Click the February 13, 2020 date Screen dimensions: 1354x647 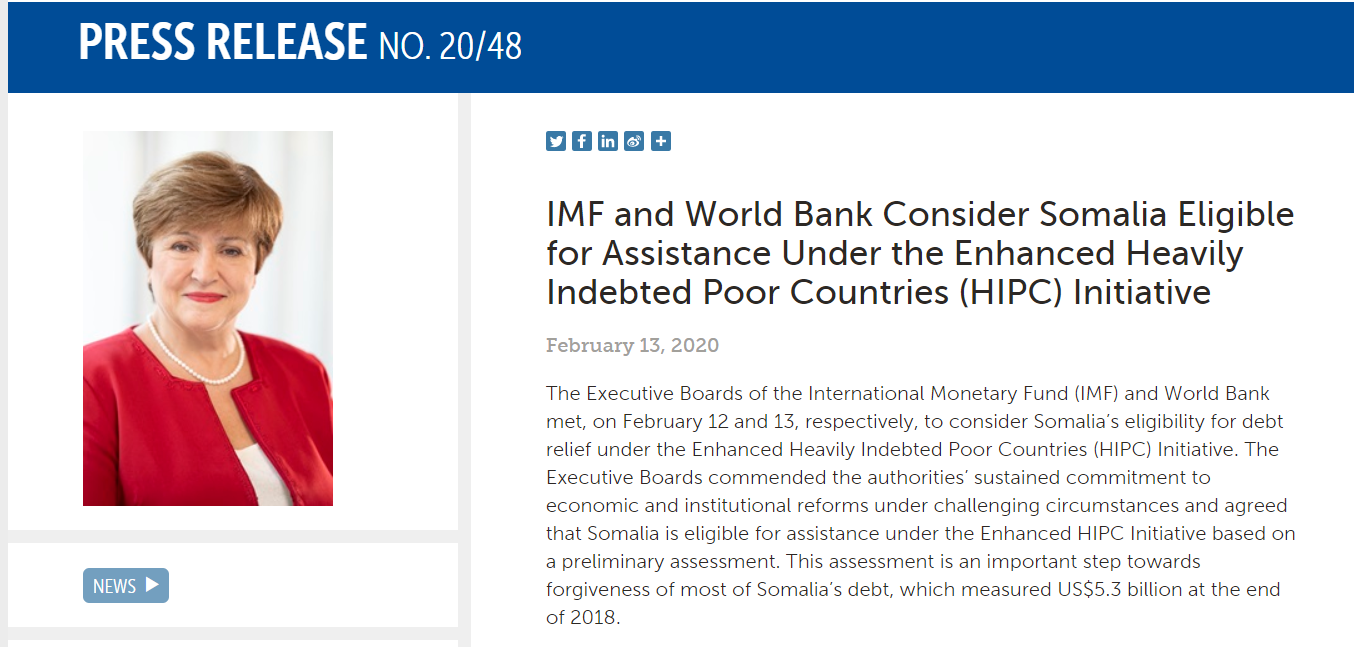632,346
